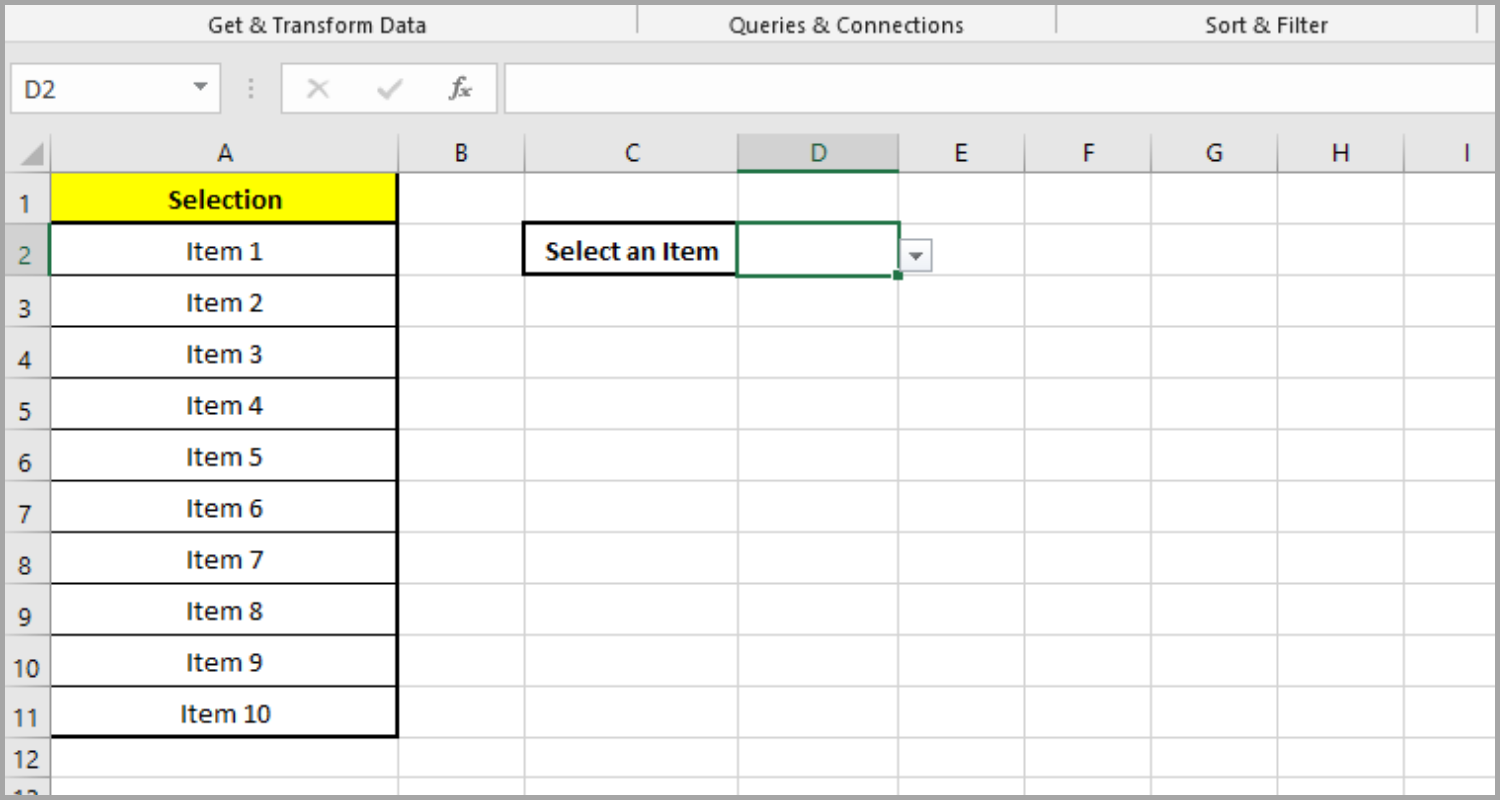Click the Enter checkmark formula bar icon
Viewport: 1500px width, 800px height.
(388, 88)
